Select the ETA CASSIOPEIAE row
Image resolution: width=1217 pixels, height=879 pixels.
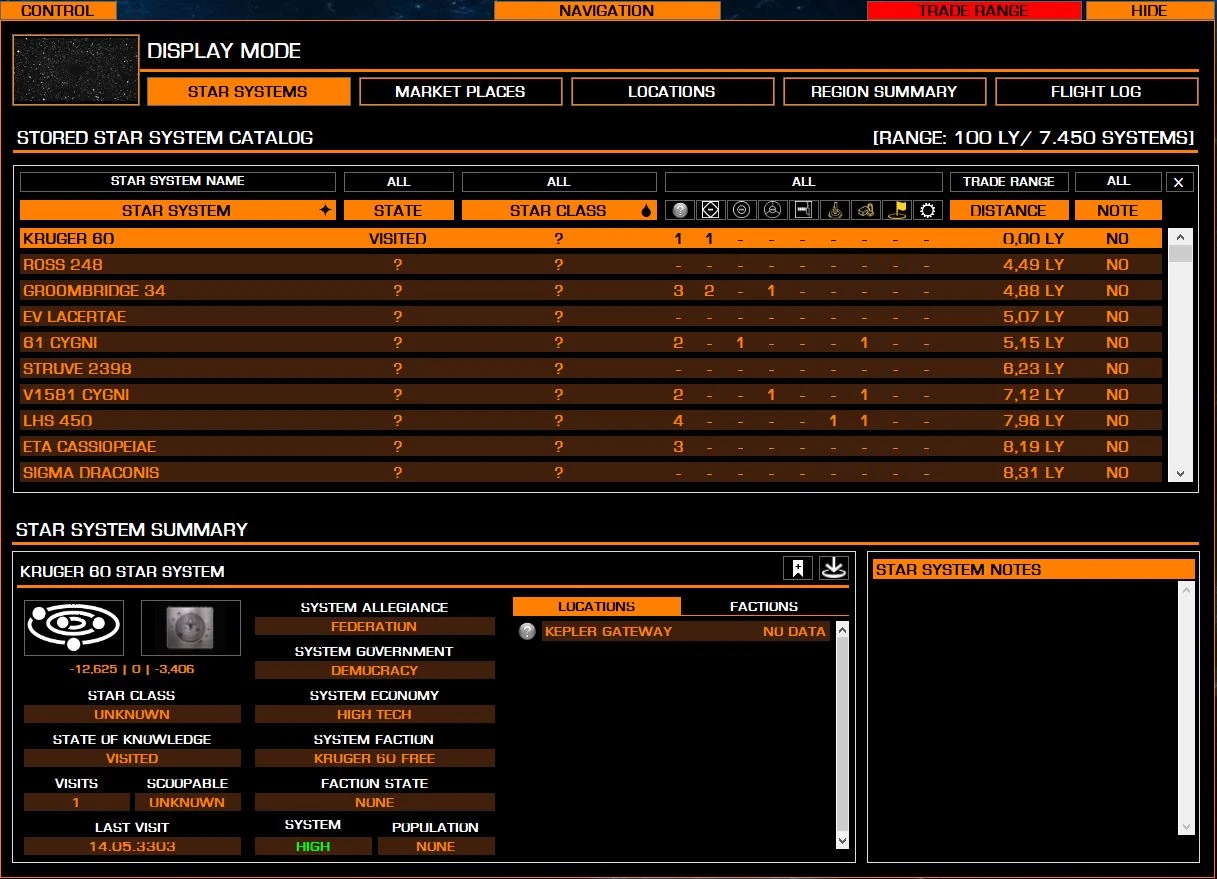click(x=591, y=447)
